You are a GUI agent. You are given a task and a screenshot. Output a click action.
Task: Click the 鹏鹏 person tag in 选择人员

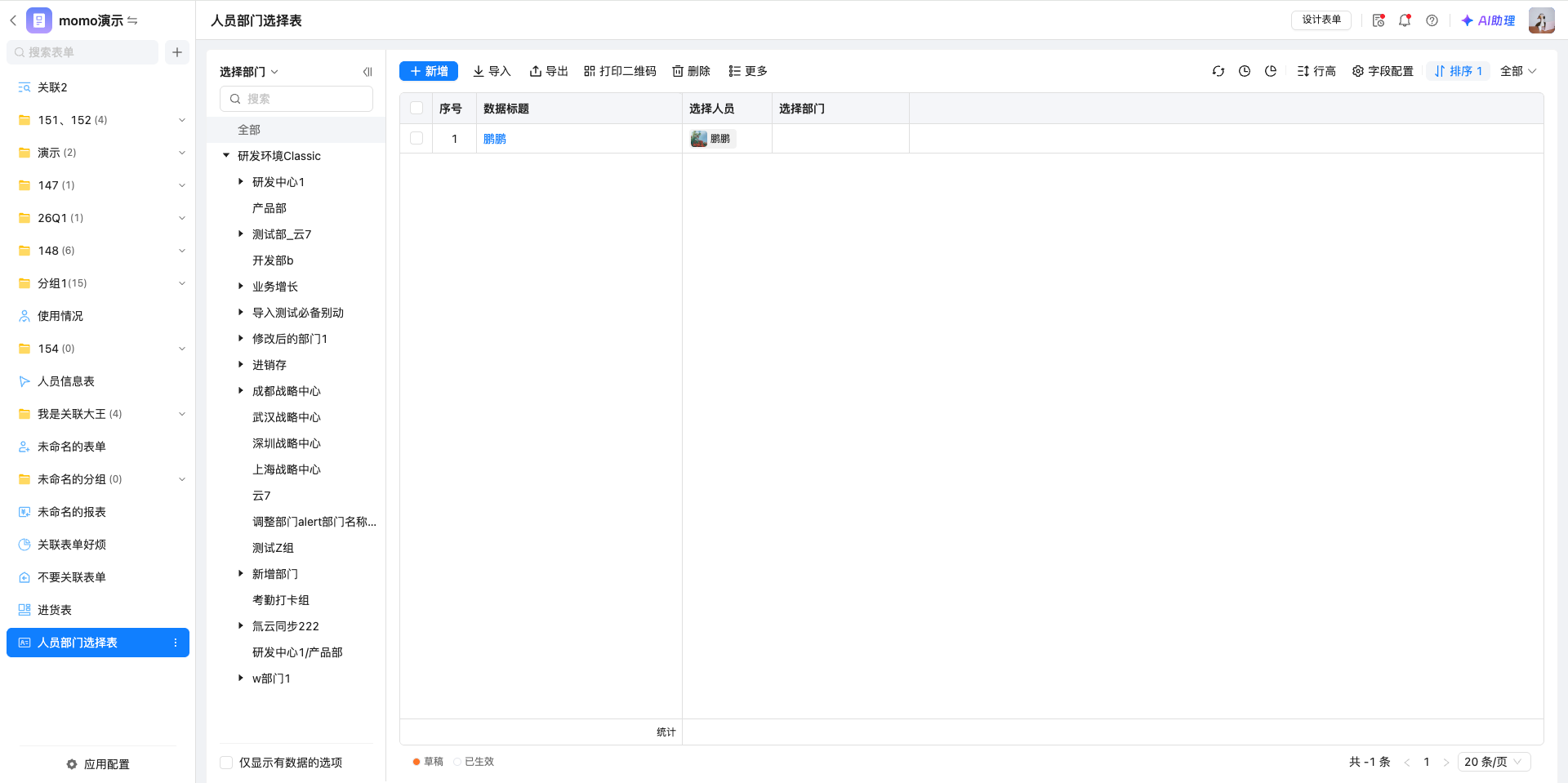pos(712,139)
